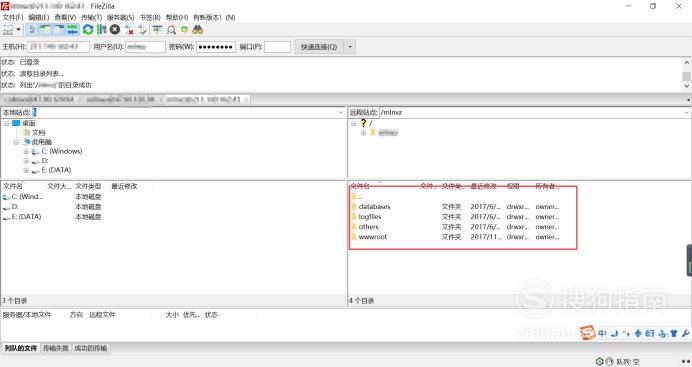692x367 pixels.
Task: Click the Sogou 中 language mode icon
Action: pyautogui.click(x=602, y=333)
